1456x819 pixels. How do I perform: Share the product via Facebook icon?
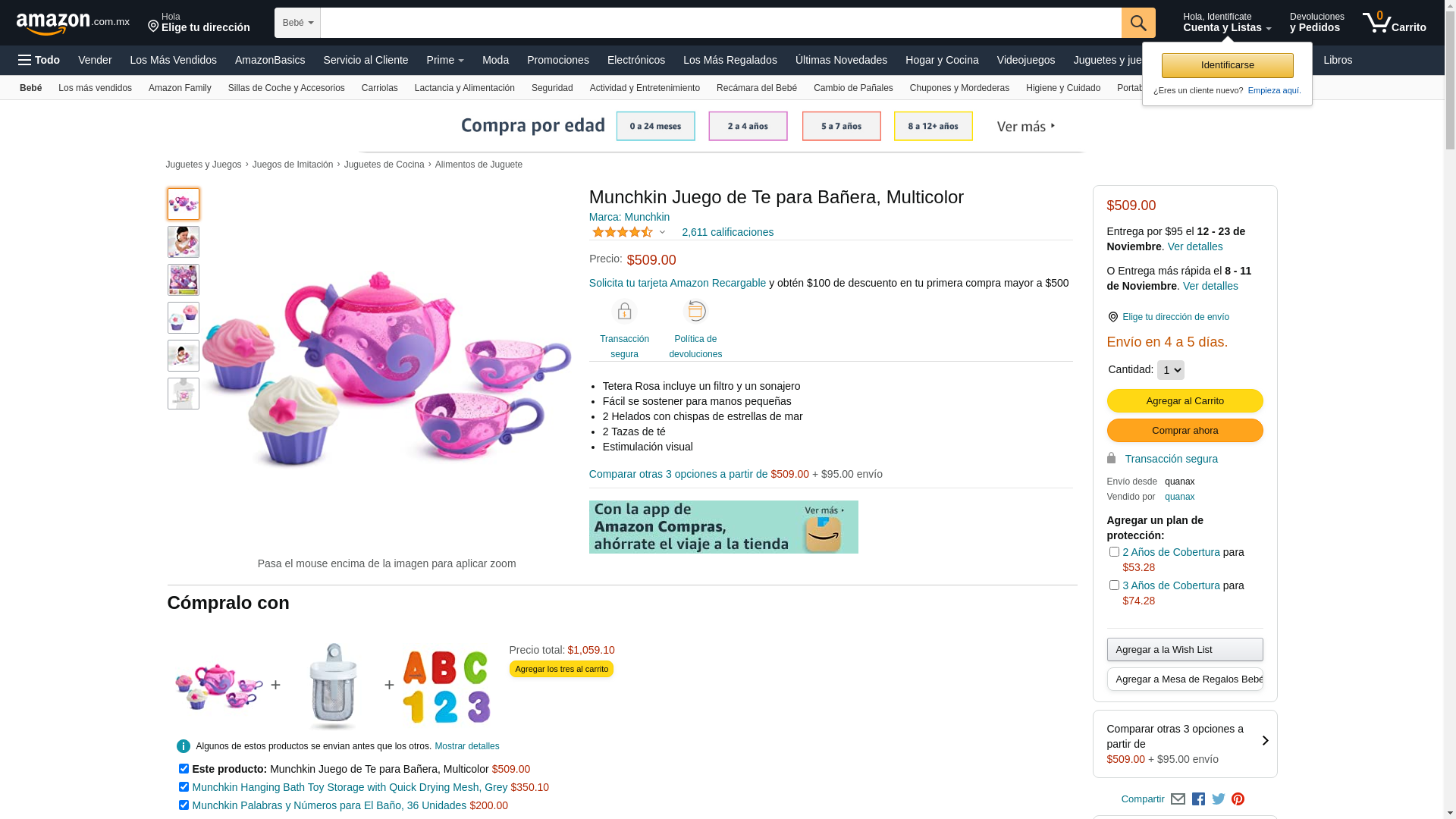coord(1198,799)
